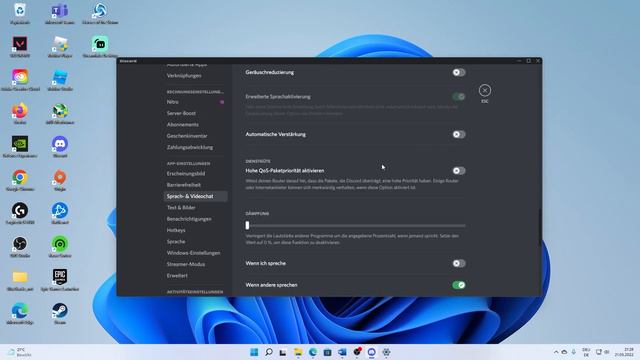Image resolution: width=640 pixels, height=360 pixels.
Task: Toggle Geräuschreduzierung switch
Action: (459, 72)
